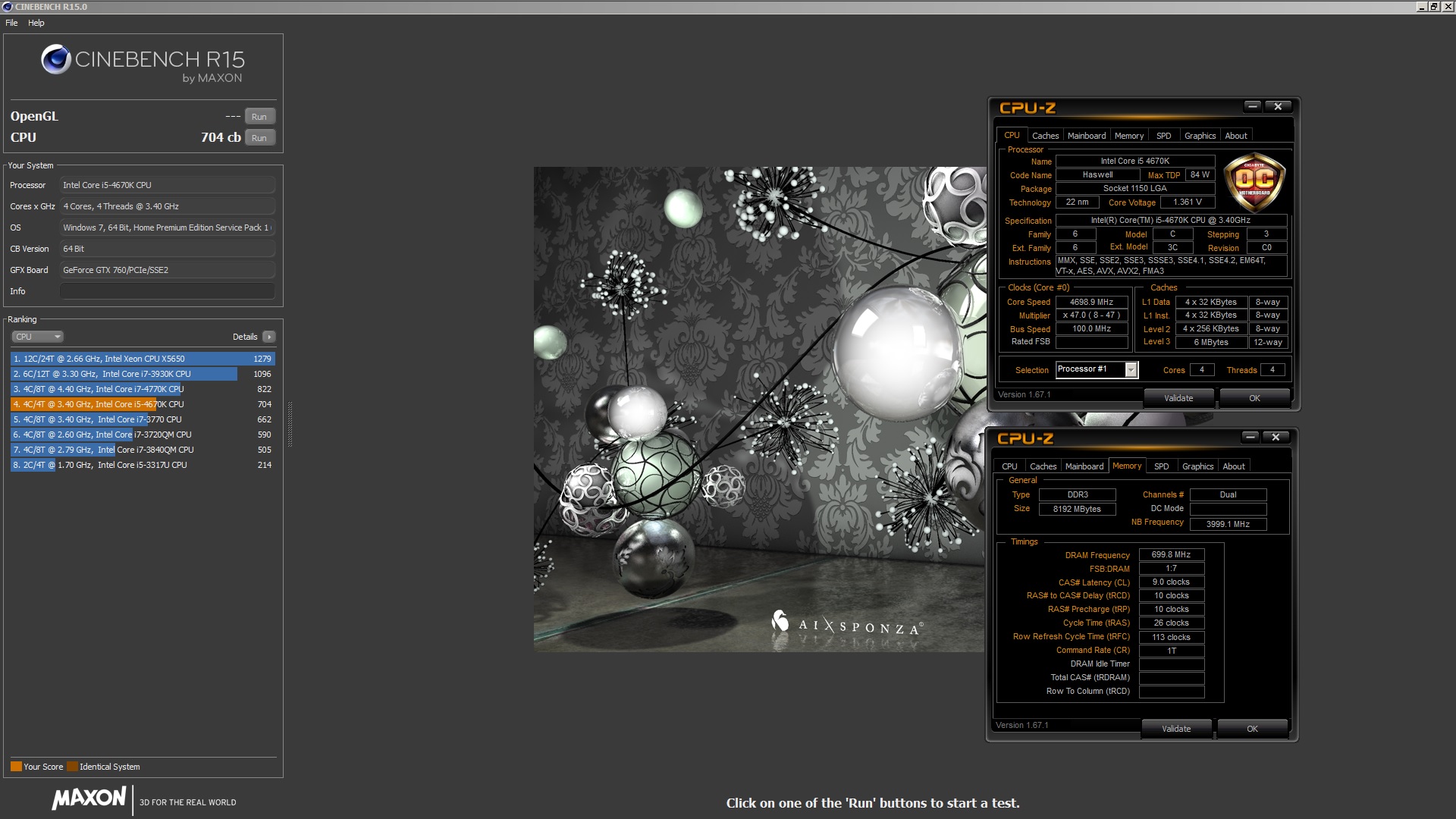1456x819 pixels.
Task: Click the DRAM Frequency value 699.8 MHz
Action: [1171, 555]
